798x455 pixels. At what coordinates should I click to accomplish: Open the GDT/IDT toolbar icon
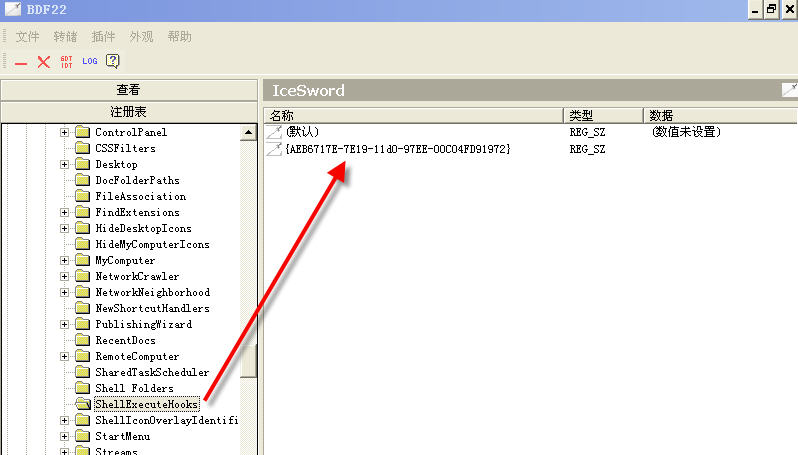point(67,62)
